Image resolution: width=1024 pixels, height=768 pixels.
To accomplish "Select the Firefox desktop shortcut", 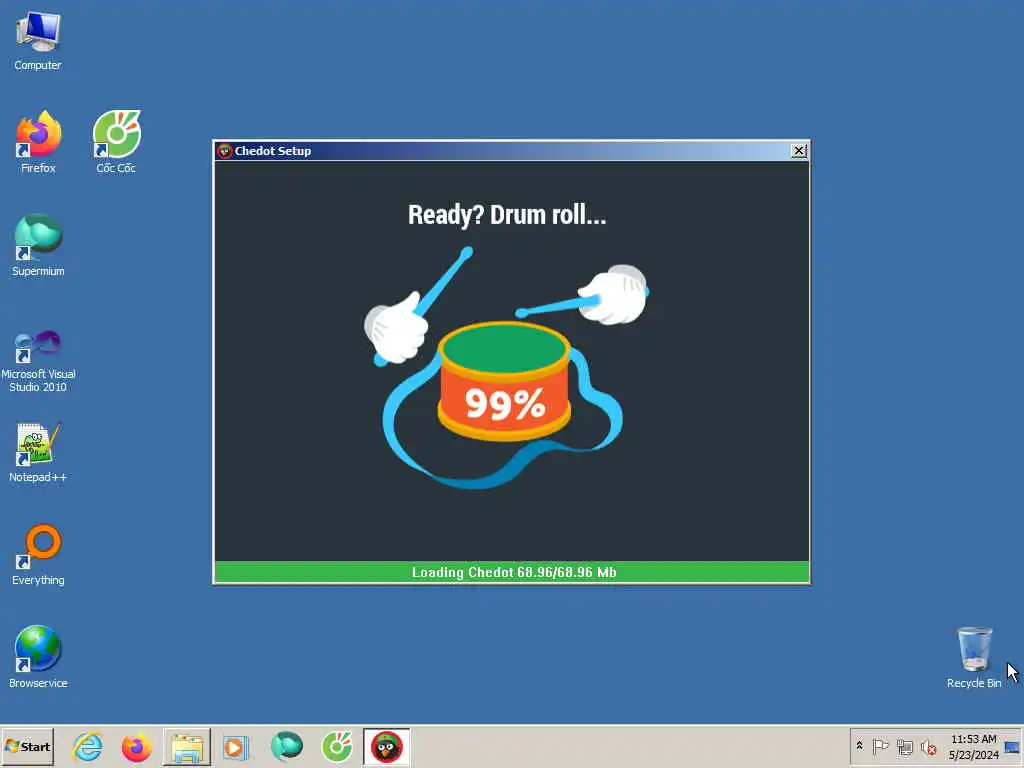I will pyautogui.click(x=38, y=142).
